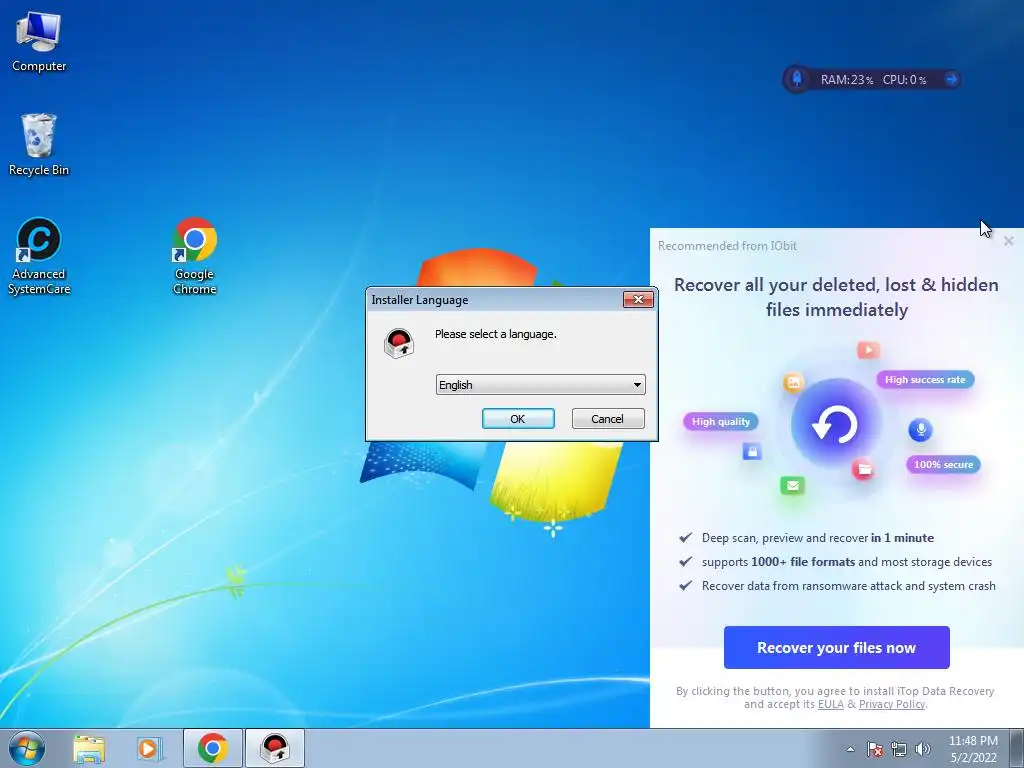1024x768 pixels.
Task: Open the EULA link
Action: (831, 704)
